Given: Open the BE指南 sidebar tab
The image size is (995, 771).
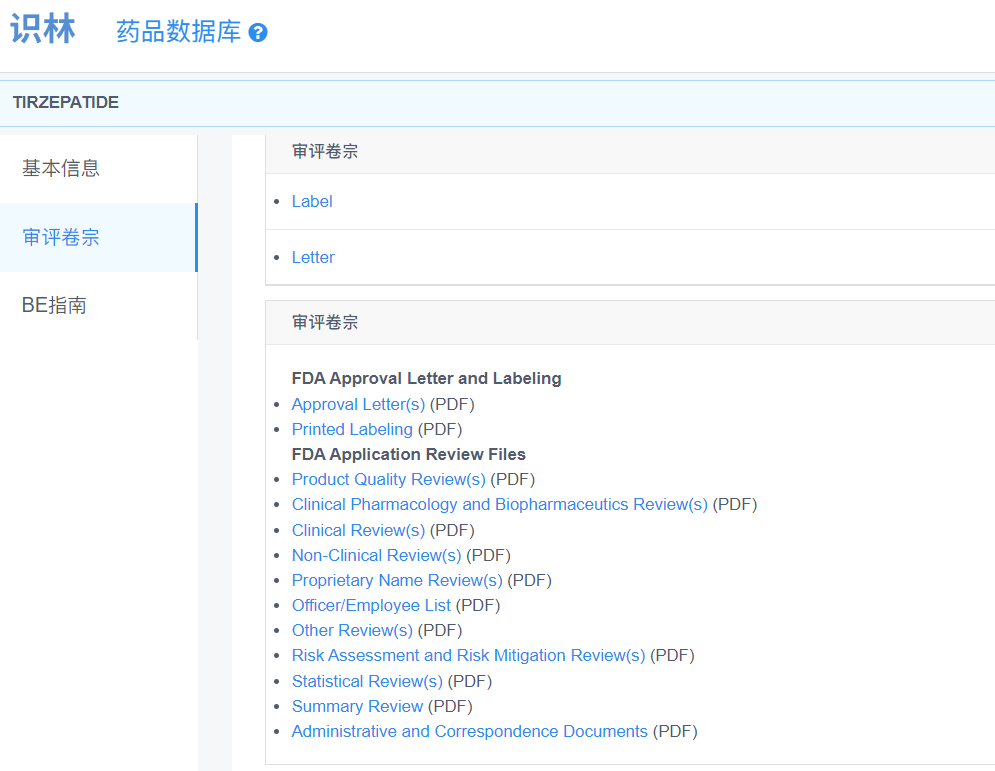Looking at the screenshot, I should tap(54, 305).
